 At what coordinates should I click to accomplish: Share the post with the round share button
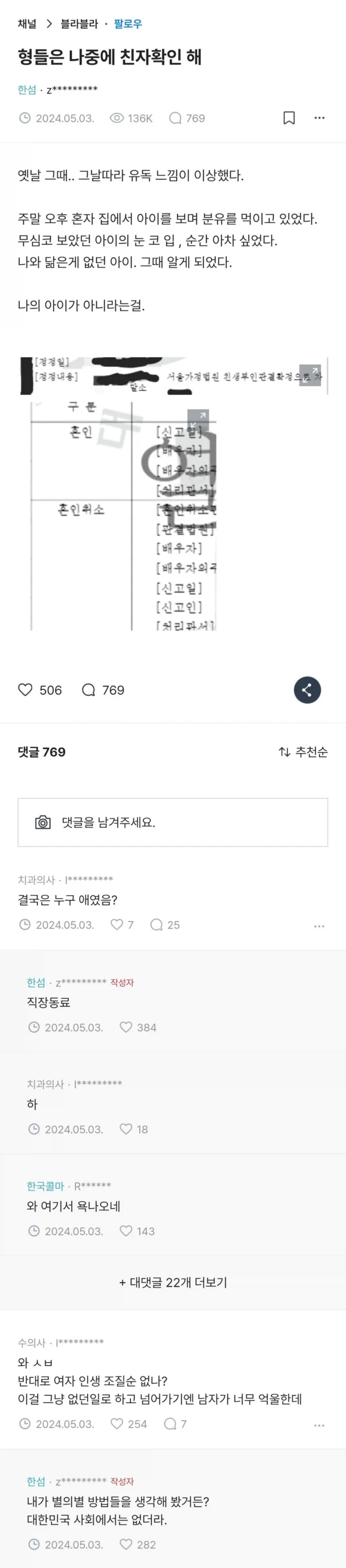[x=307, y=690]
